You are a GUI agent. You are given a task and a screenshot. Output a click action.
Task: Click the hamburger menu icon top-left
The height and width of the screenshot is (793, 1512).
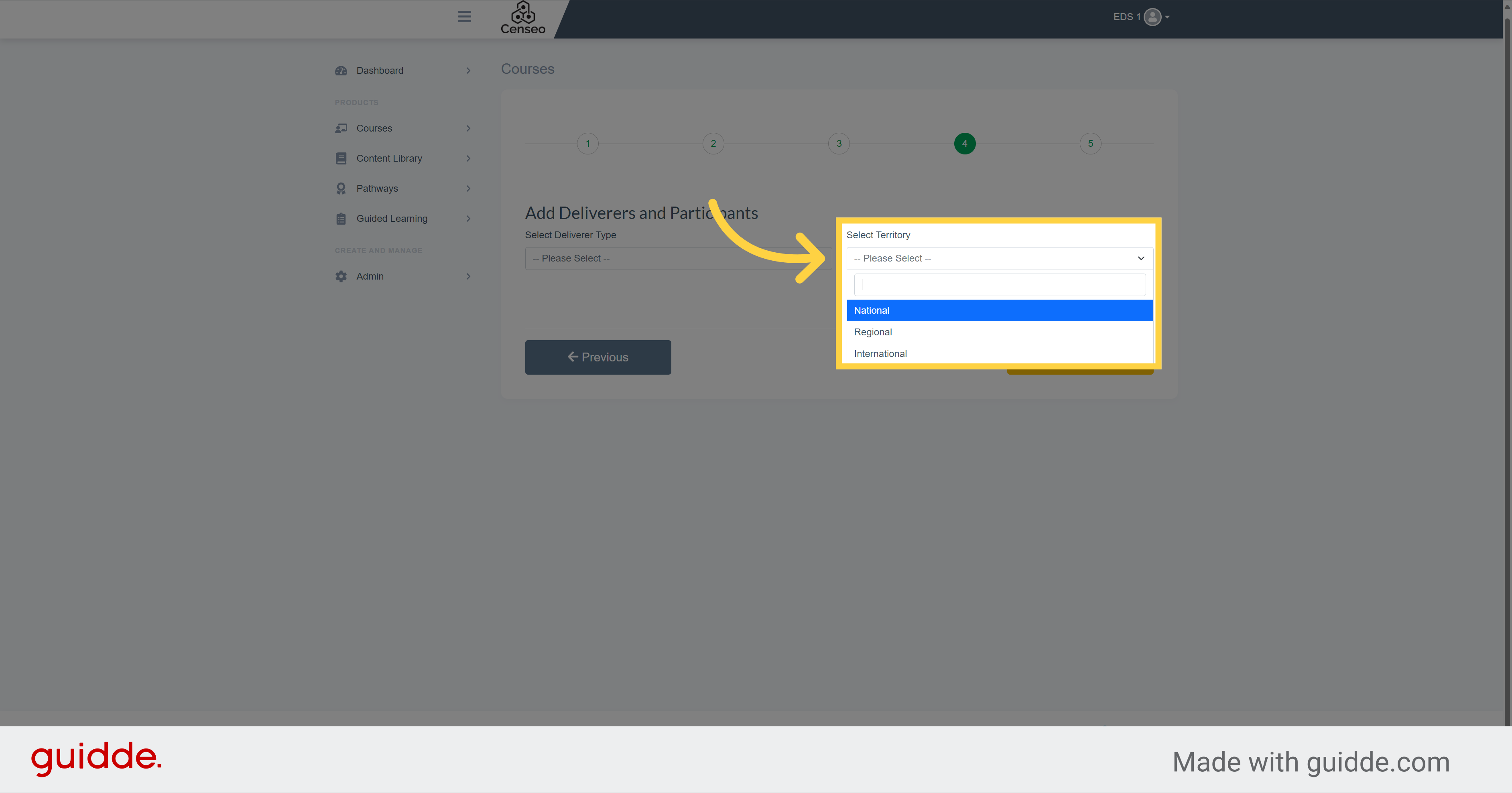click(463, 16)
